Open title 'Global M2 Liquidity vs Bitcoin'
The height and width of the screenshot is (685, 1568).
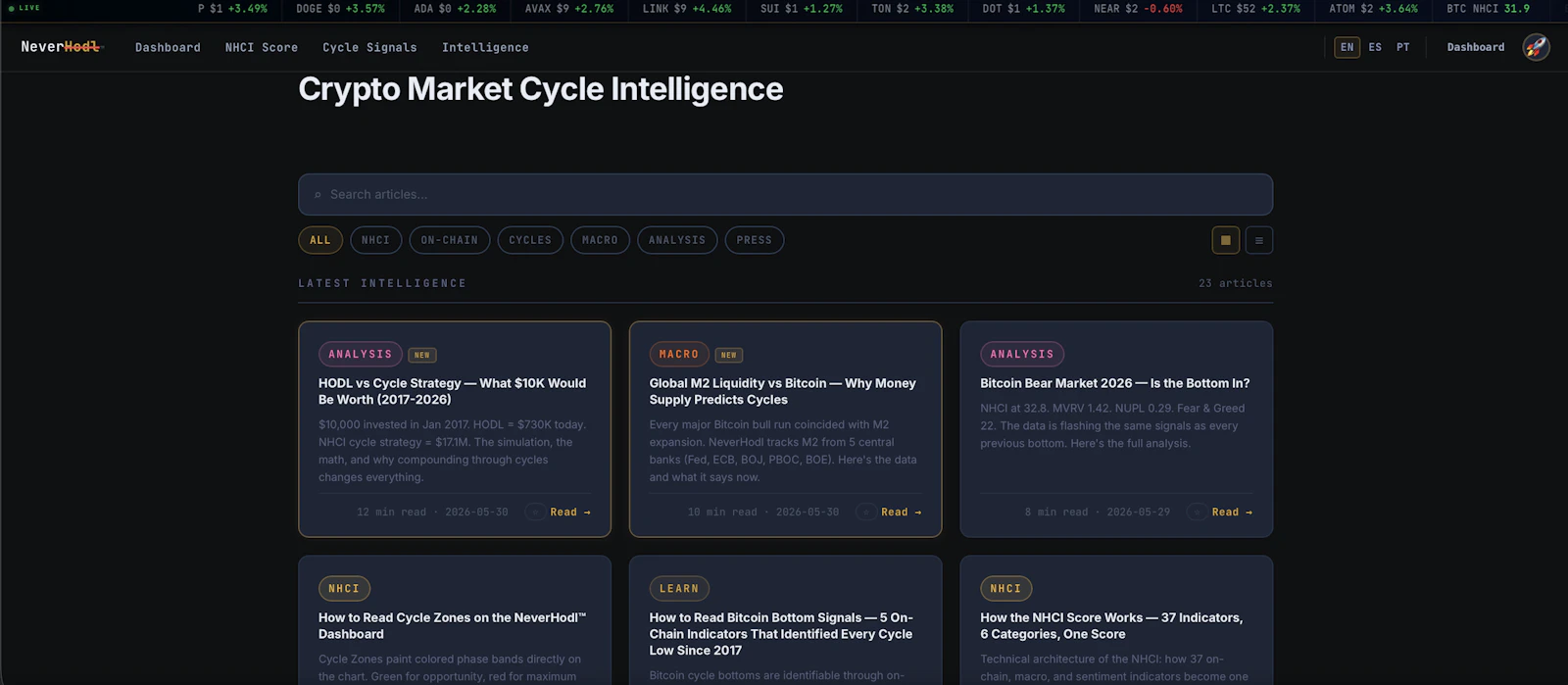782,391
